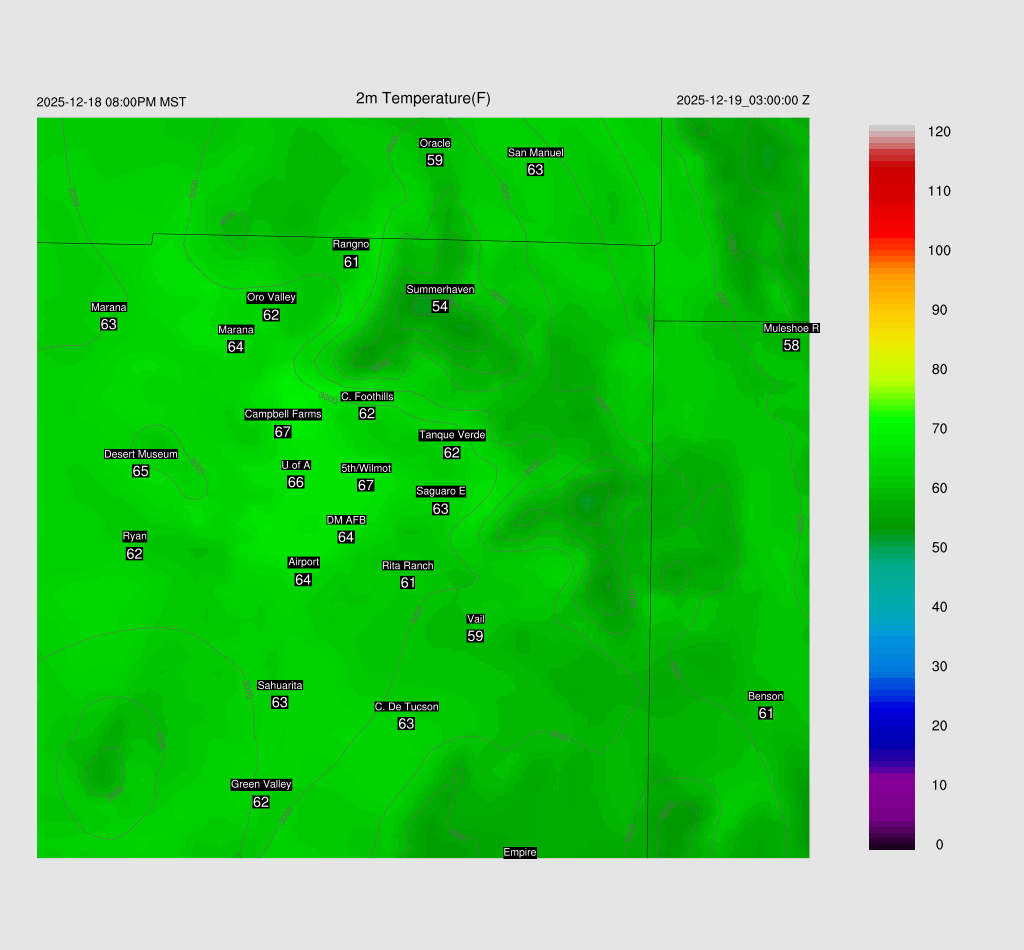This screenshot has height=950, width=1024.
Task: Pick the Desert Museum station label
Action: pyautogui.click(x=141, y=454)
